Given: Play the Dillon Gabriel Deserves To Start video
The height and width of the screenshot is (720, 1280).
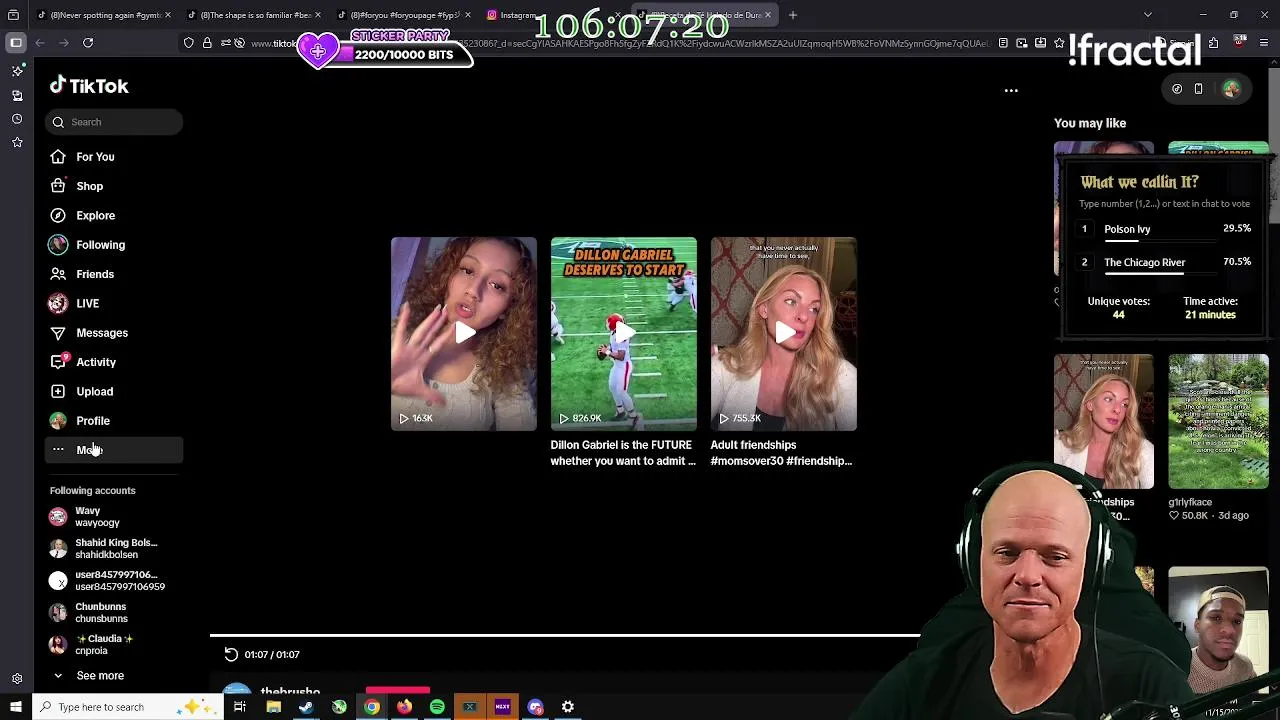Looking at the screenshot, I should coord(624,334).
